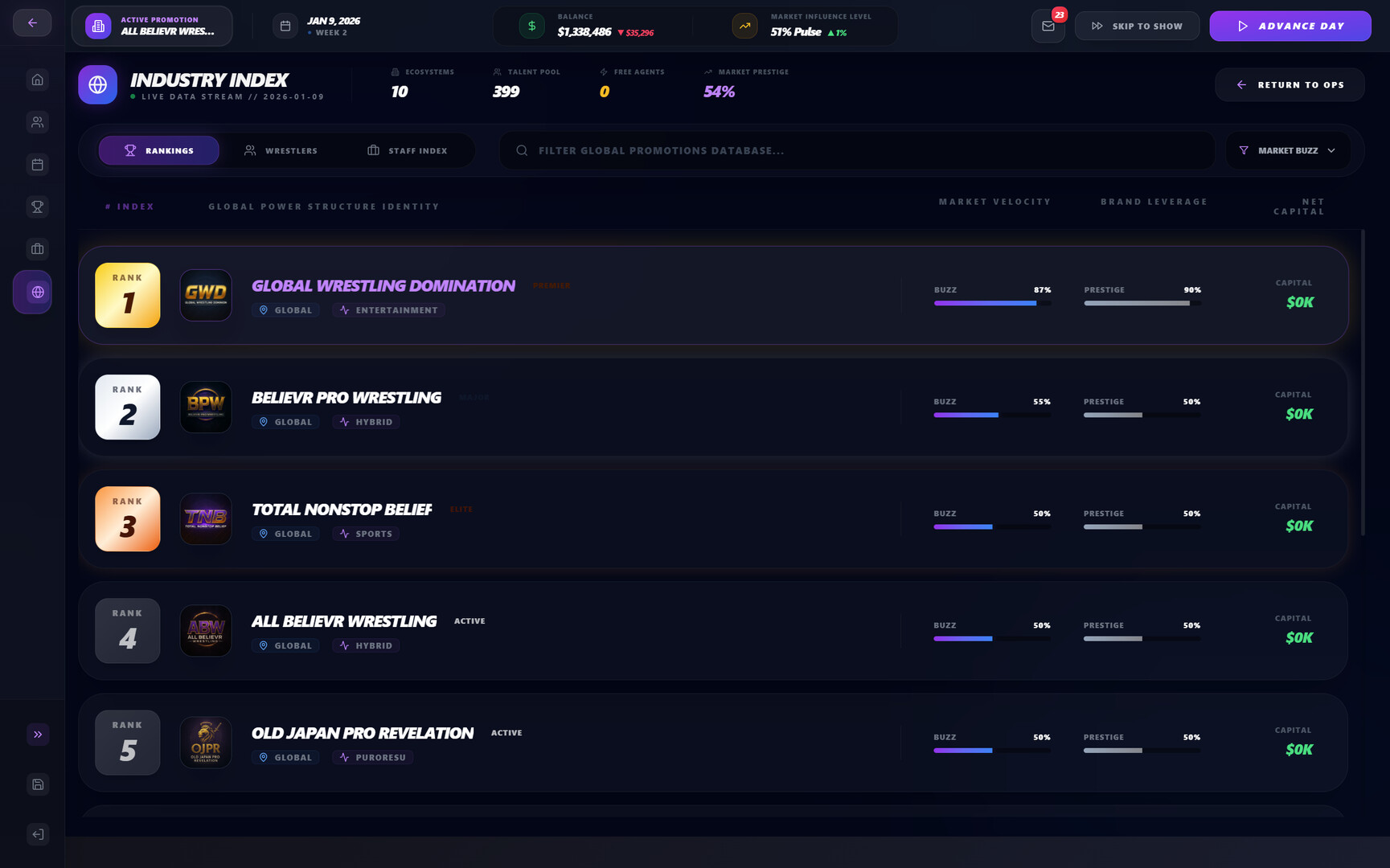Click the Skip to Show button

pyautogui.click(x=1137, y=27)
